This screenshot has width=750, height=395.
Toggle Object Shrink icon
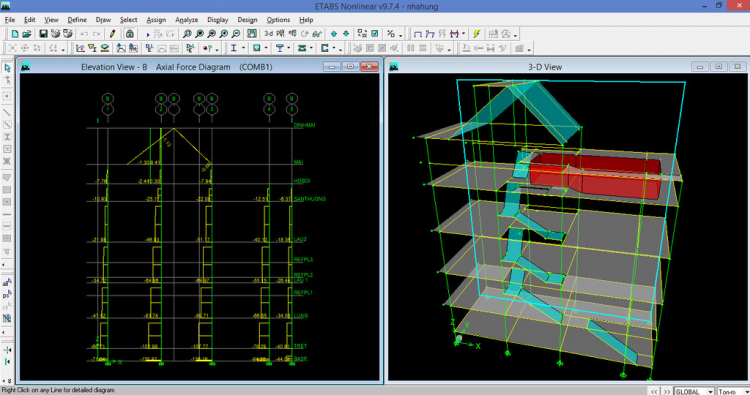(362, 34)
